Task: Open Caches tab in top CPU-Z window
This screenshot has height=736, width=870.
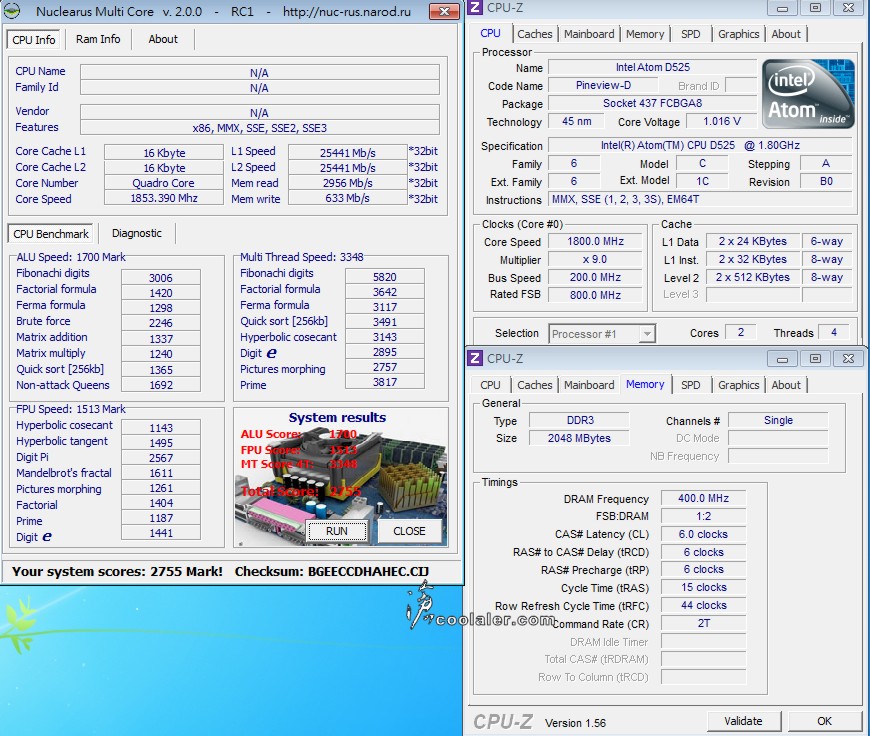Action: [535, 34]
